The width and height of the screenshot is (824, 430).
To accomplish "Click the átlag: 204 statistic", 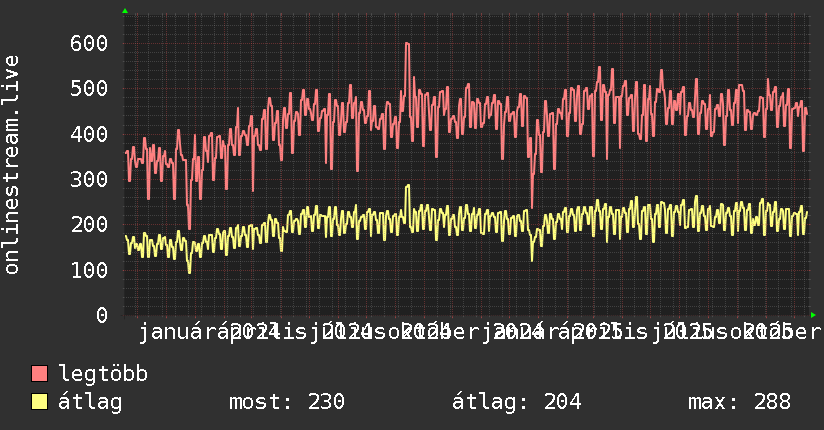I will coord(517,402).
